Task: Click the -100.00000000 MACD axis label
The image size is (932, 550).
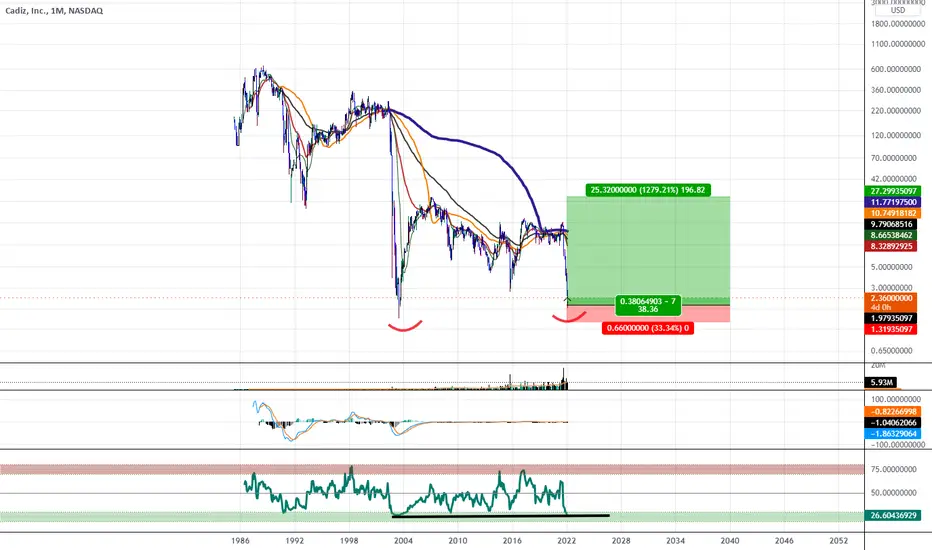Action: tap(898, 445)
